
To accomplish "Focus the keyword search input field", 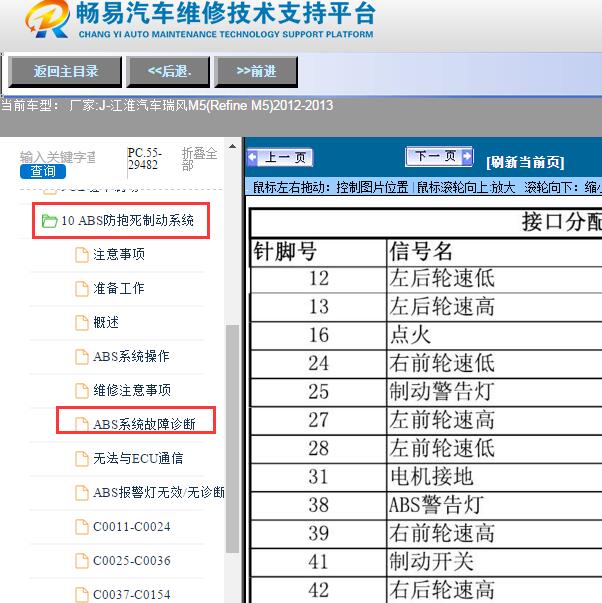I will tap(58, 157).
